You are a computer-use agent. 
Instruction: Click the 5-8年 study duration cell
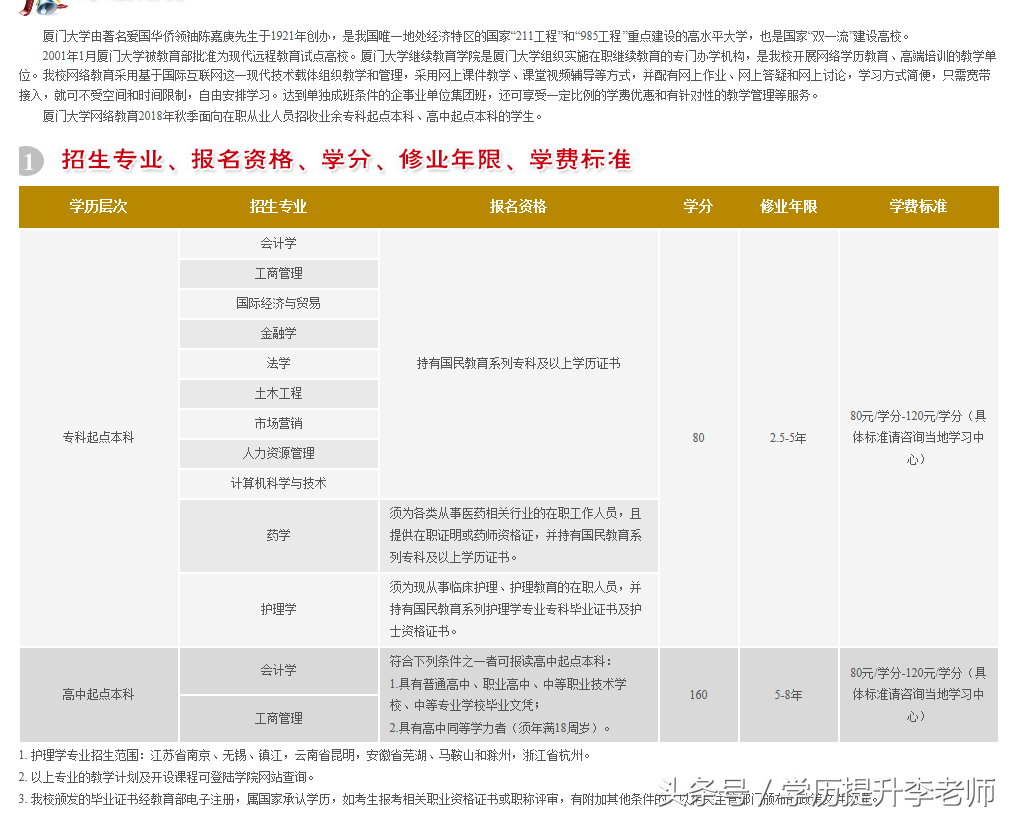point(788,695)
